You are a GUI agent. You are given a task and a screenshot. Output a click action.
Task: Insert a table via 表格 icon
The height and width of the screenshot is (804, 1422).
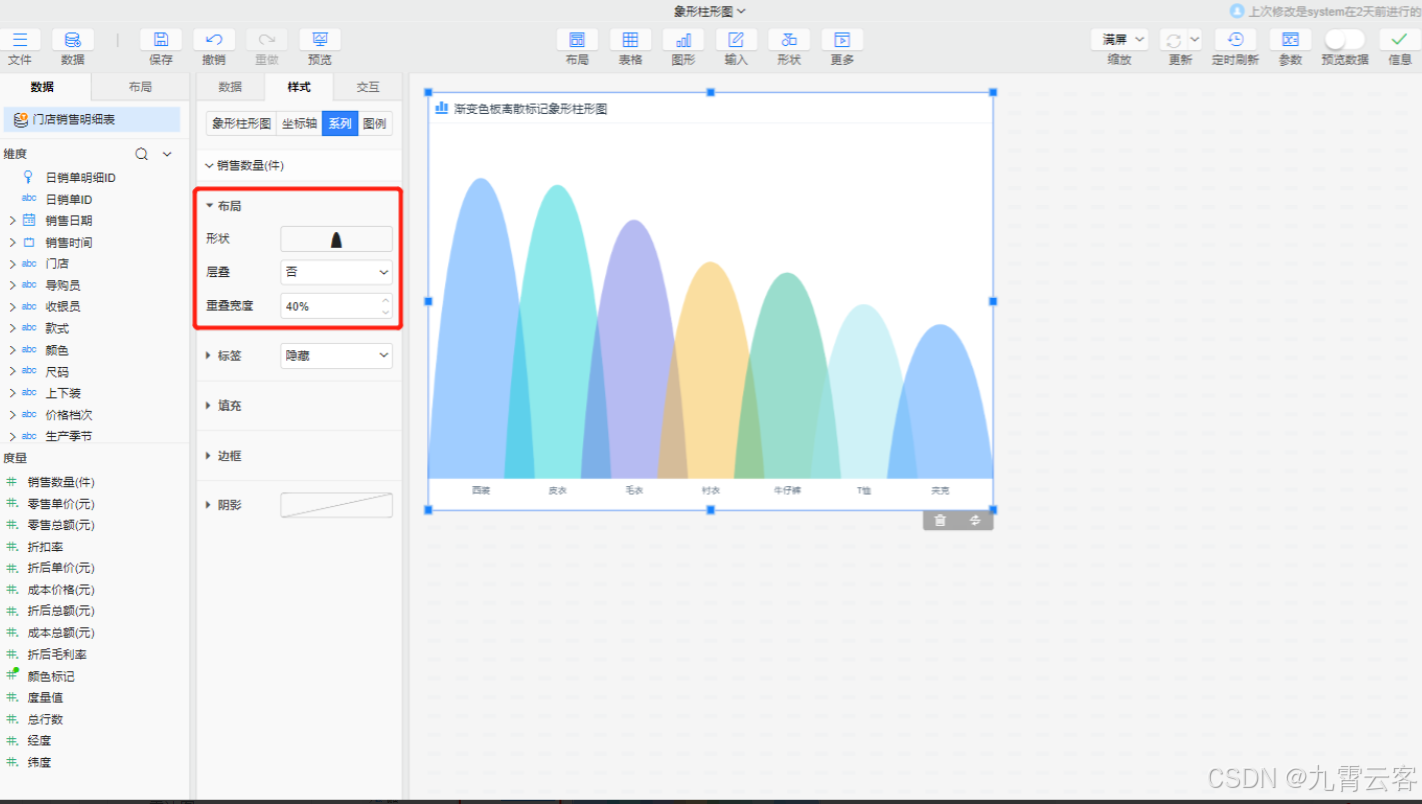click(x=630, y=40)
